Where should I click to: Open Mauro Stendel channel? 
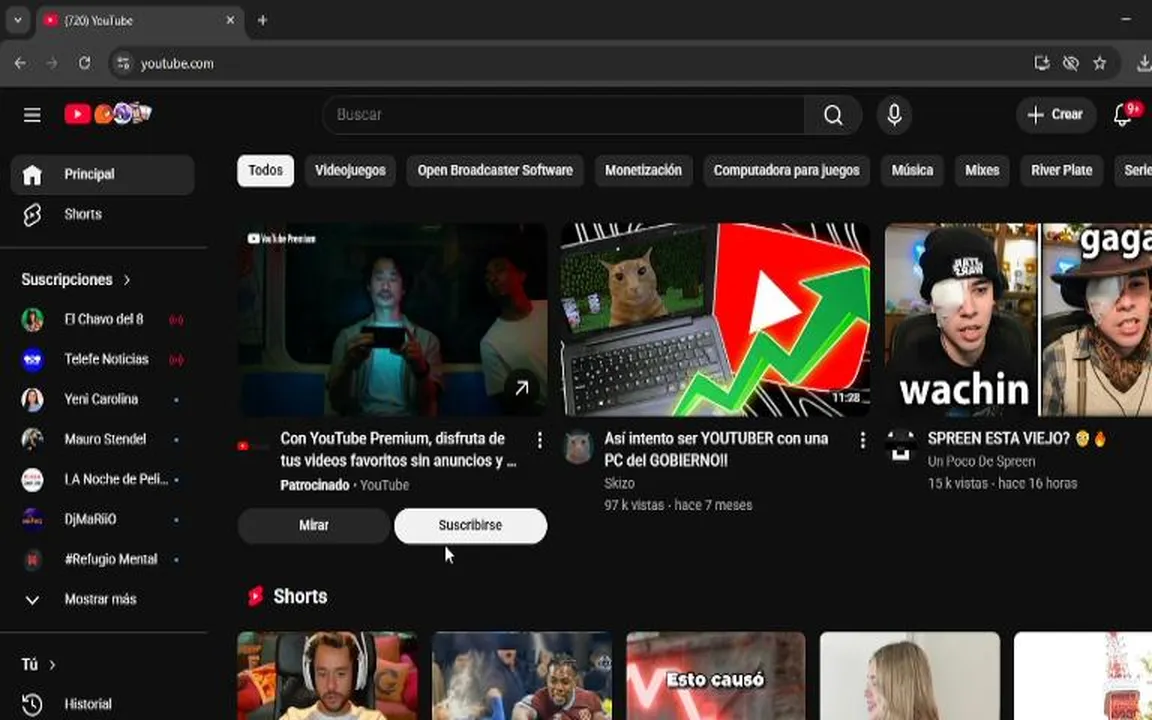103,439
